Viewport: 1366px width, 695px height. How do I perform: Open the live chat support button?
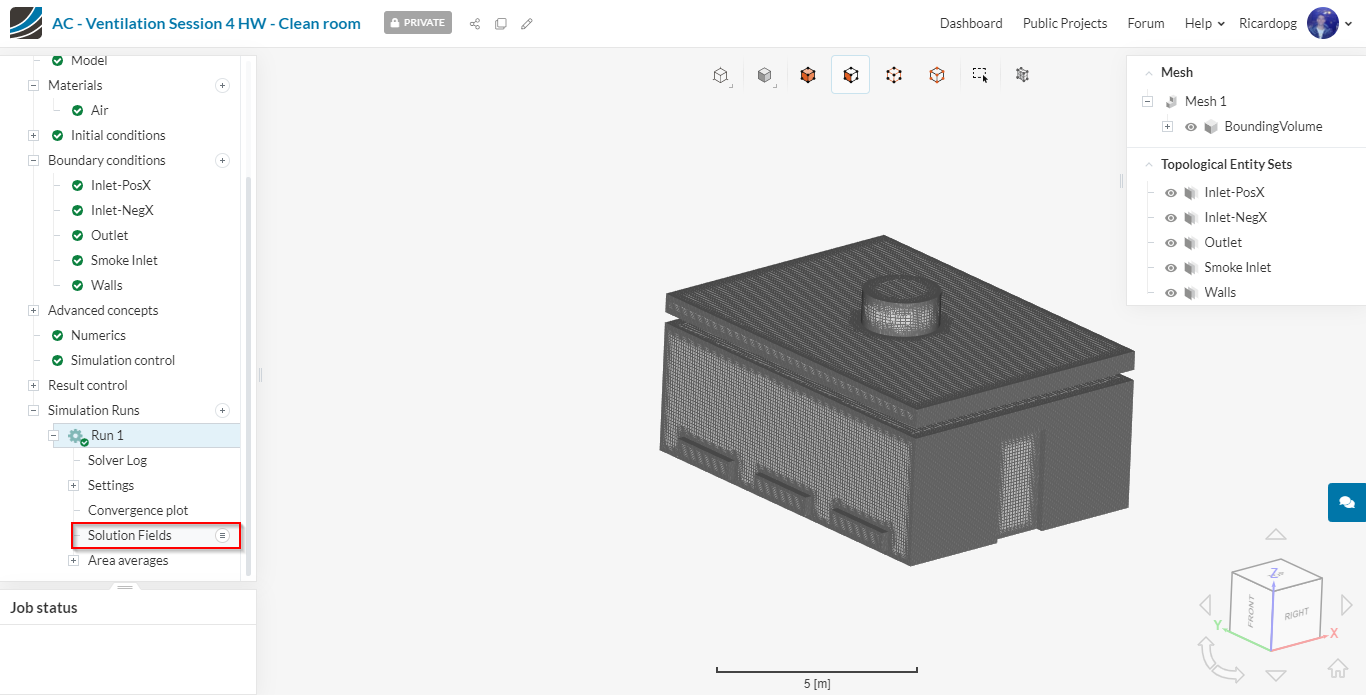[x=1346, y=502]
